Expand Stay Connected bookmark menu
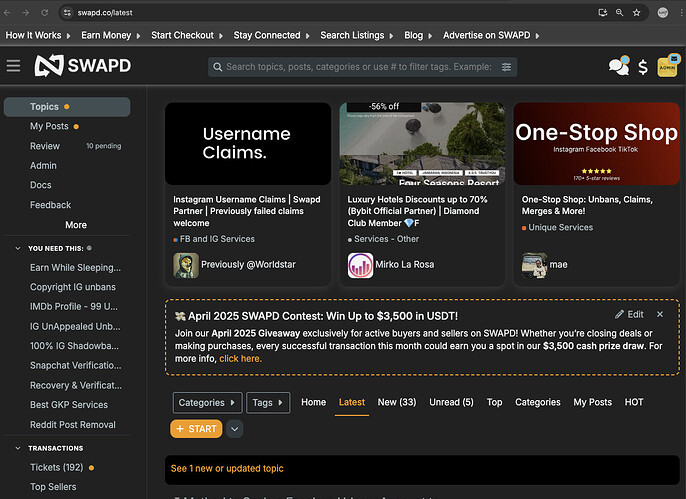The height and width of the screenshot is (499, 686). 271,35
